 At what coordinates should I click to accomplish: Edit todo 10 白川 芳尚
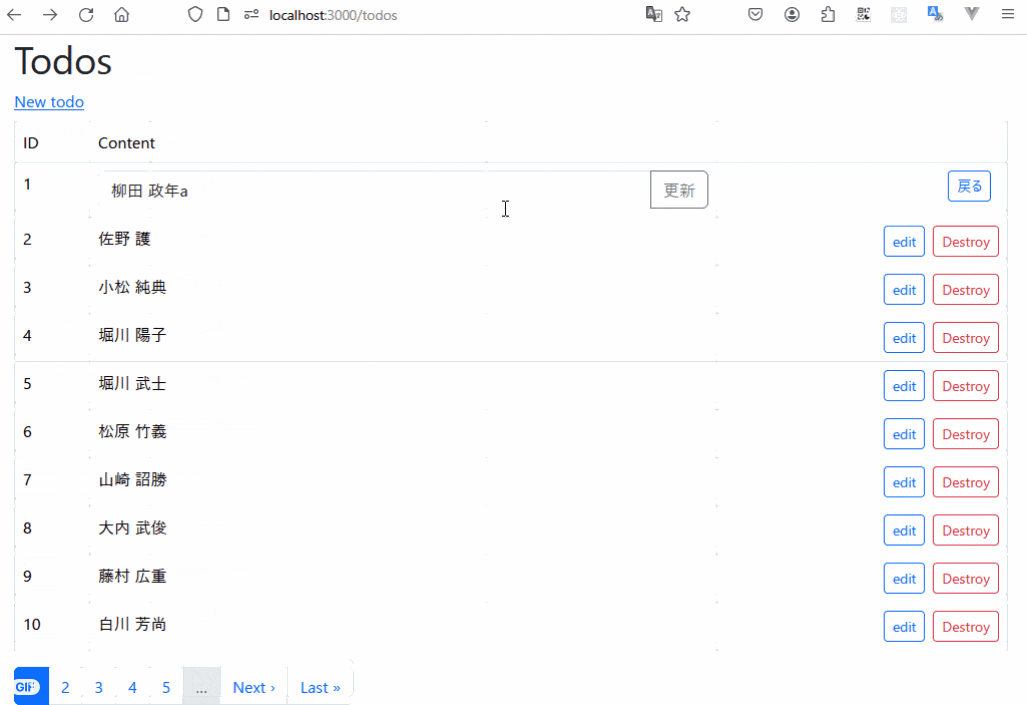[904, 627]
